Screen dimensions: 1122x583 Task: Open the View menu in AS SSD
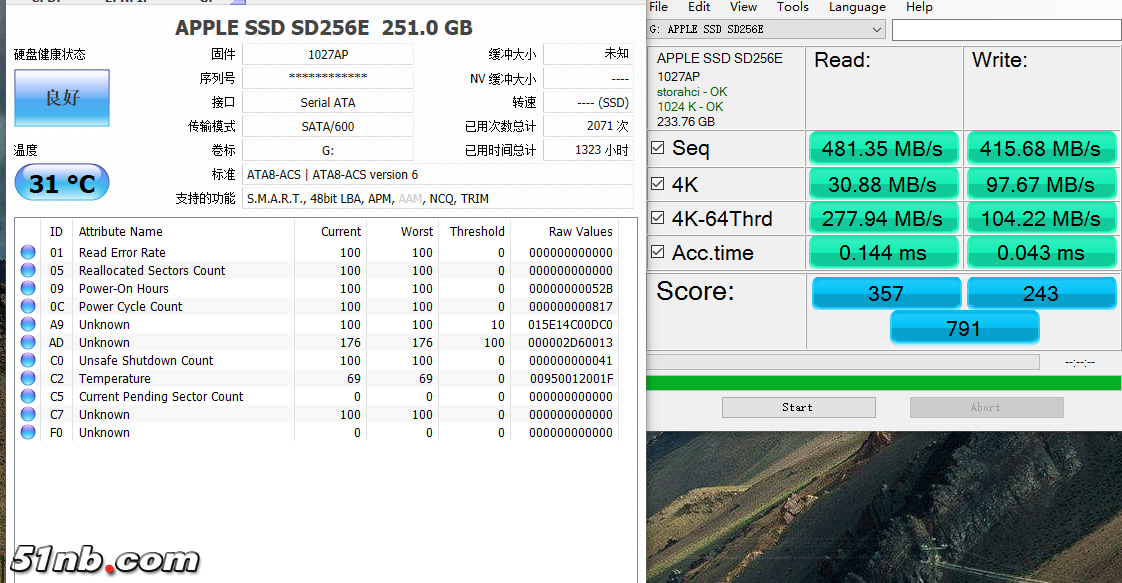pyautogui.click(x=743, y=7)
